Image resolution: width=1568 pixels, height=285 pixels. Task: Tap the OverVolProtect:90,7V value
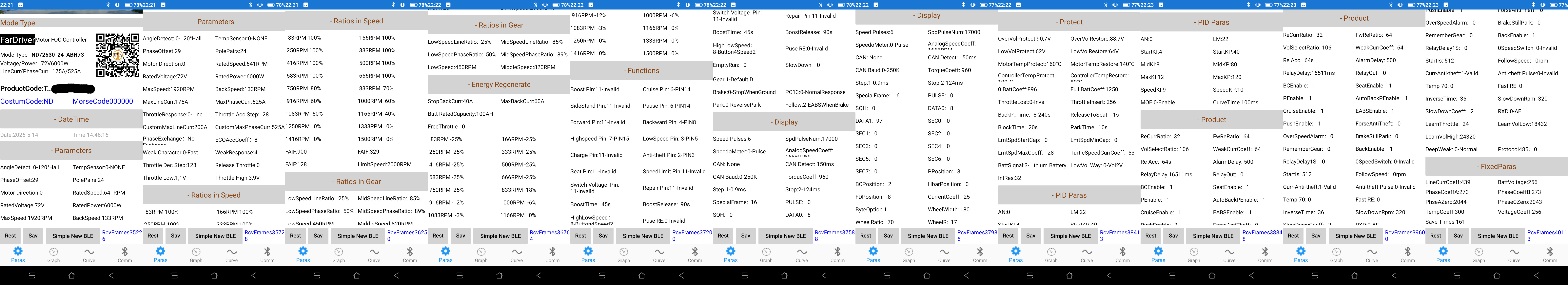[x=1024, y=39]
